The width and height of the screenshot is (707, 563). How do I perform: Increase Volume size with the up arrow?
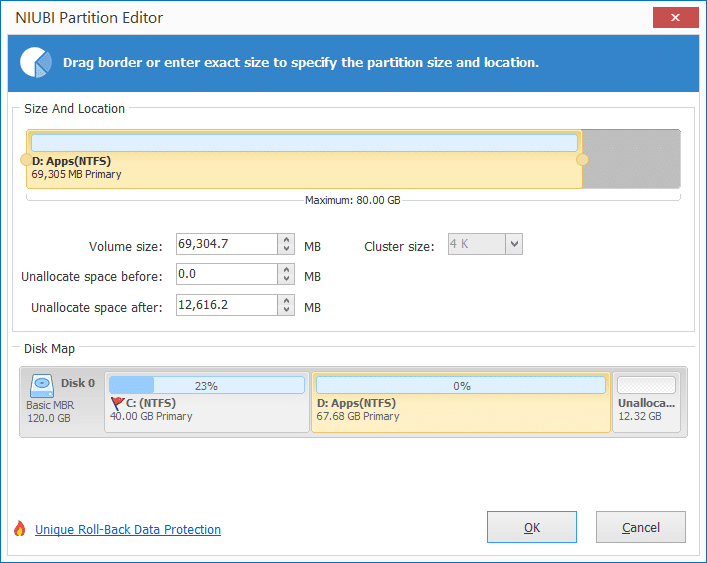tap(286, 239)
